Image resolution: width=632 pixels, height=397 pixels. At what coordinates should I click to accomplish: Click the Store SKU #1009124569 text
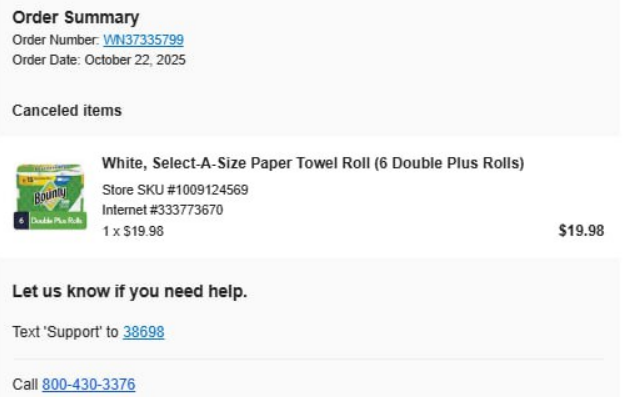point(175,190)
